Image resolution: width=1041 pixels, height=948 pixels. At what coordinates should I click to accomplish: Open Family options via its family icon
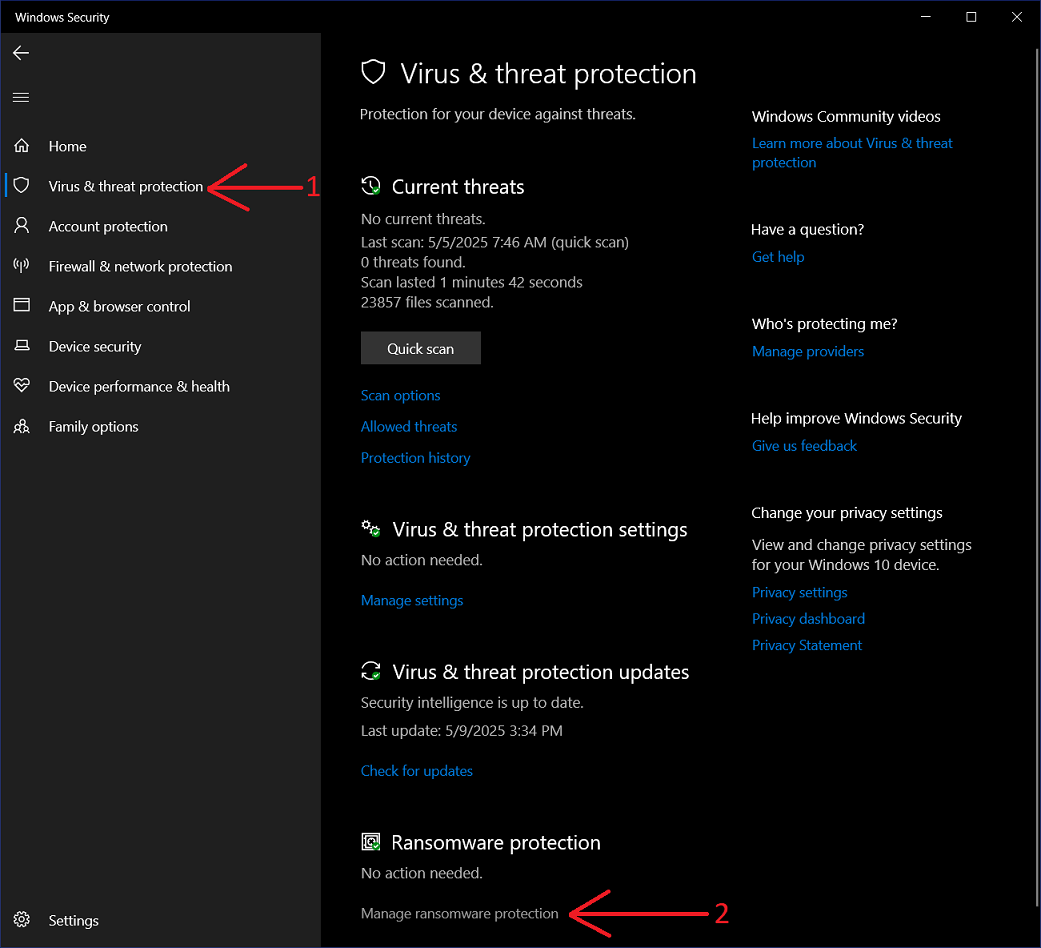[x=21, y=425]
